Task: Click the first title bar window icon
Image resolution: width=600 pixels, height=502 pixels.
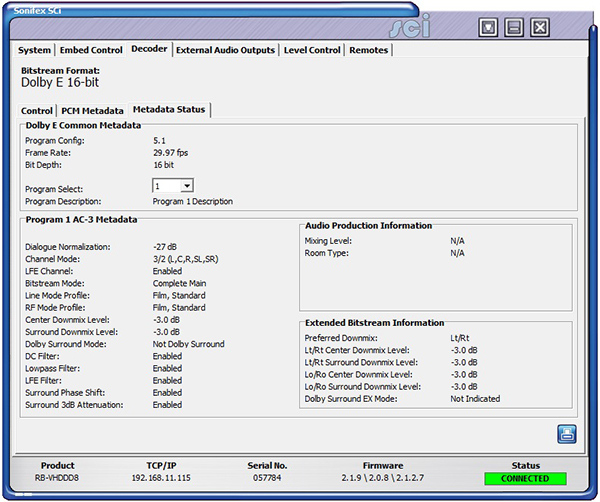Action: pyautogui.click(x=488, y=28)
